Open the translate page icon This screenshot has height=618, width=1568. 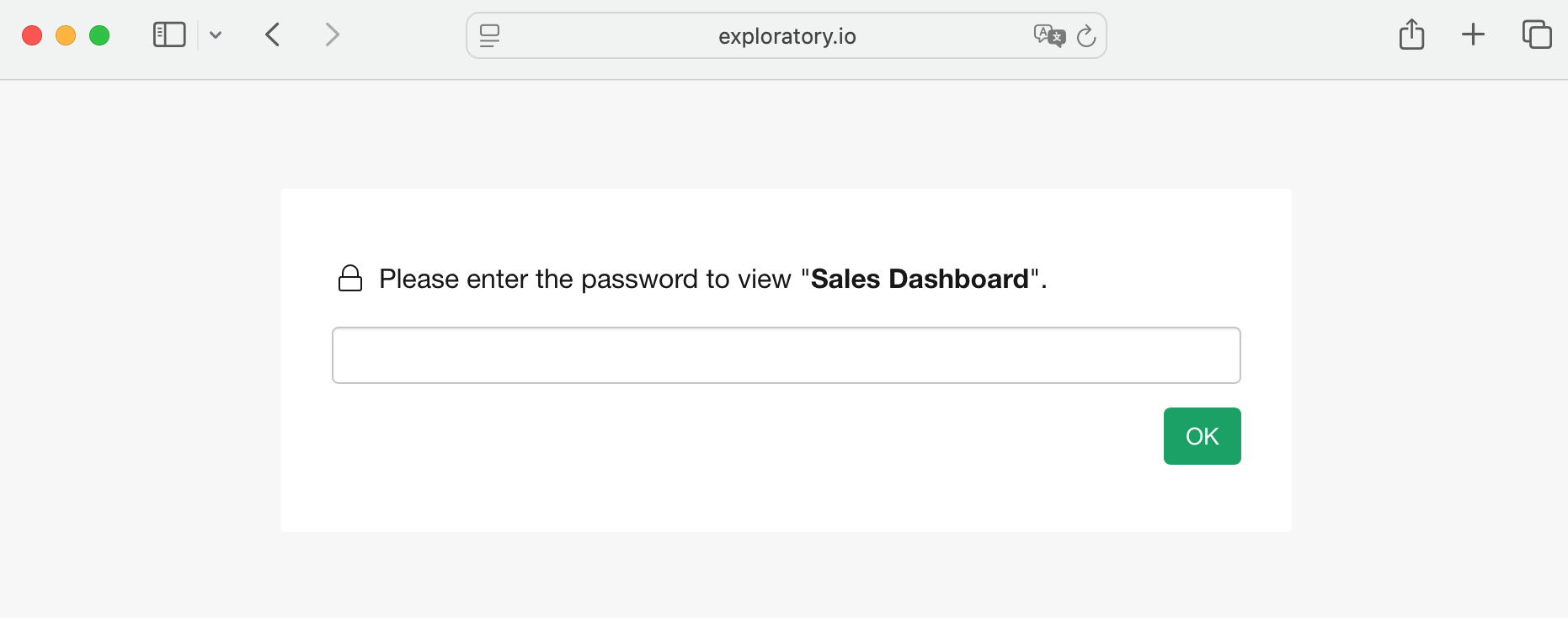(1049, 35)
